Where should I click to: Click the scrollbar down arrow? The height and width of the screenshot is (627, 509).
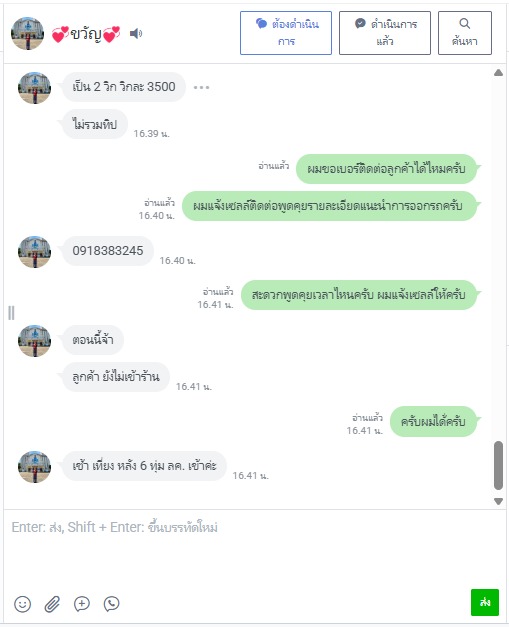pos(498,501)
